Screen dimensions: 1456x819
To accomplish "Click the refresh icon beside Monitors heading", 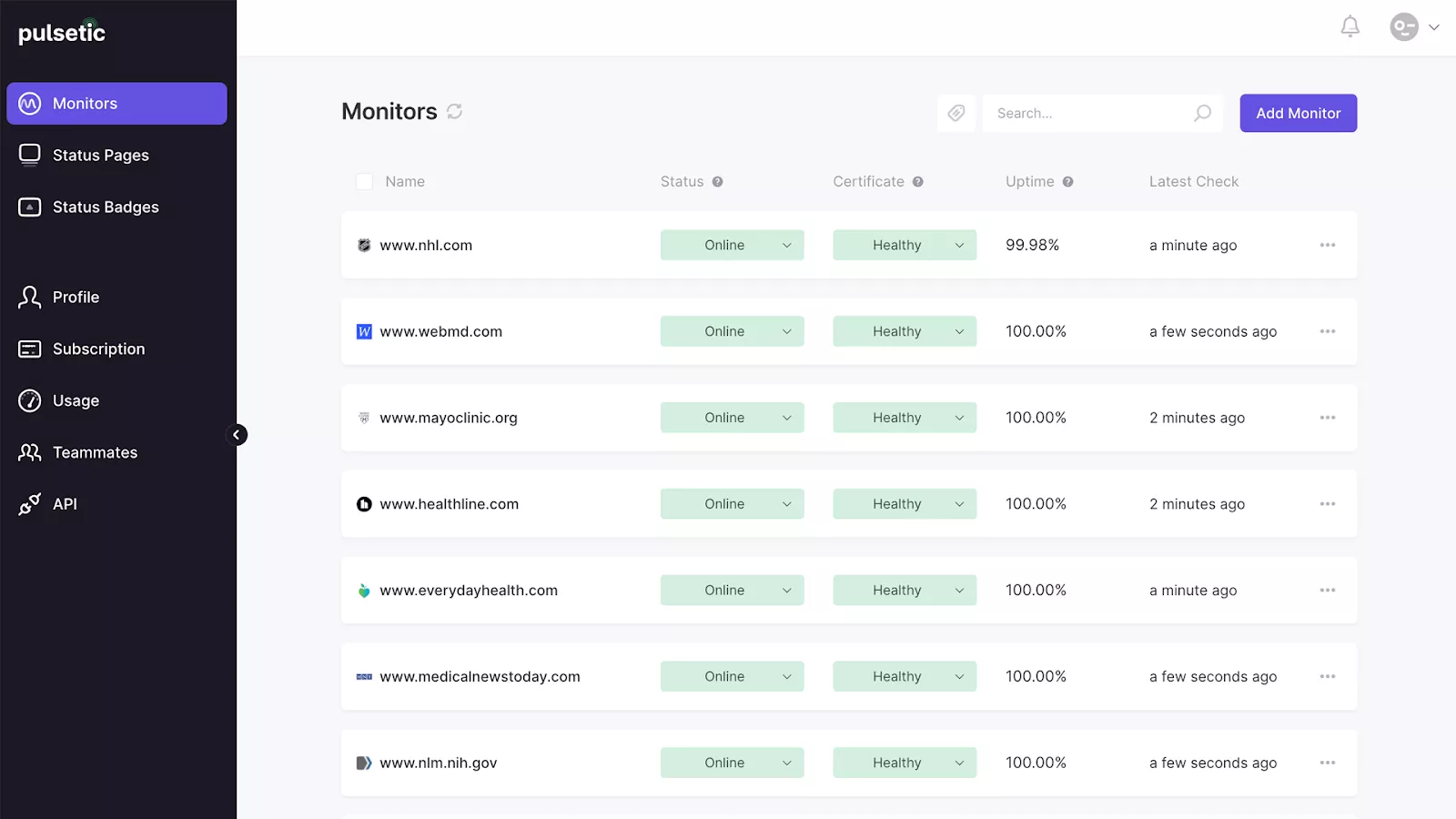I will click(x=454, y=111).
